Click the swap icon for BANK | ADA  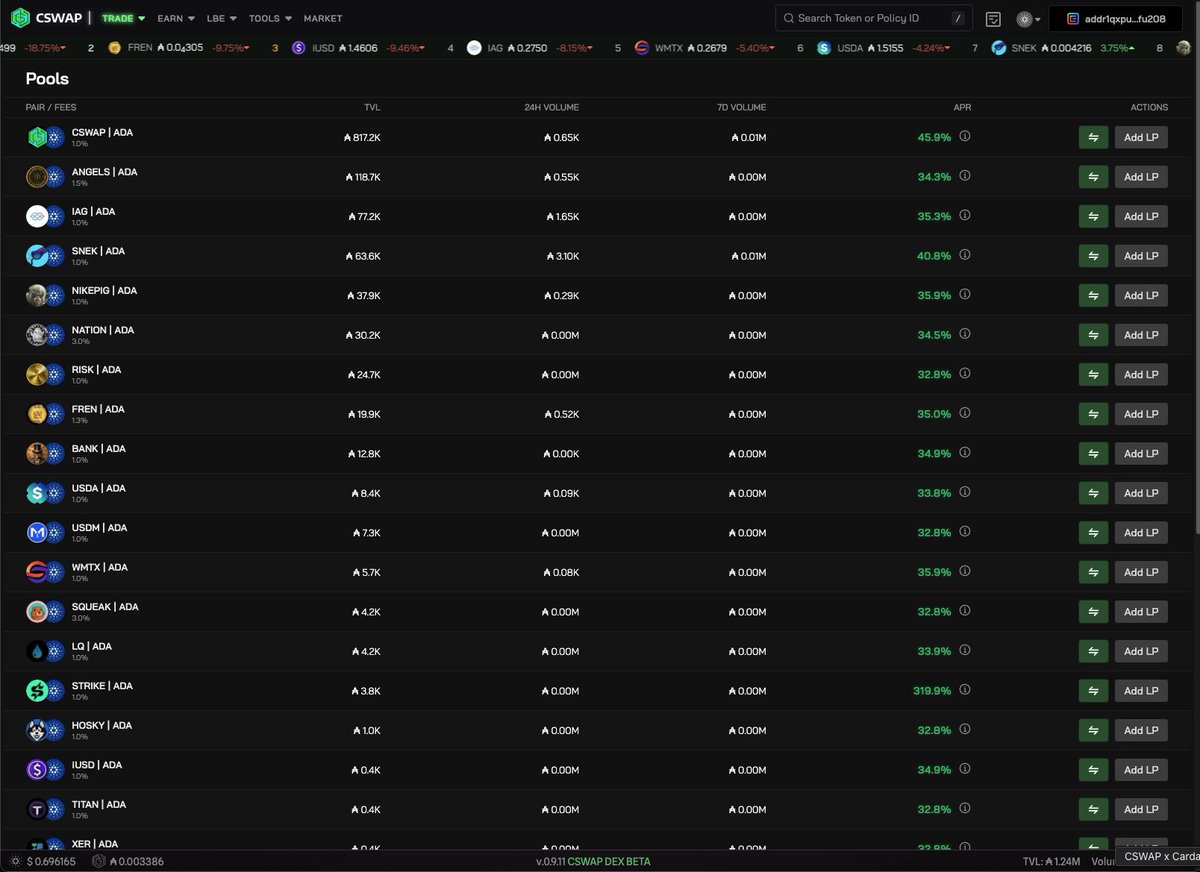click(1093, 453)
